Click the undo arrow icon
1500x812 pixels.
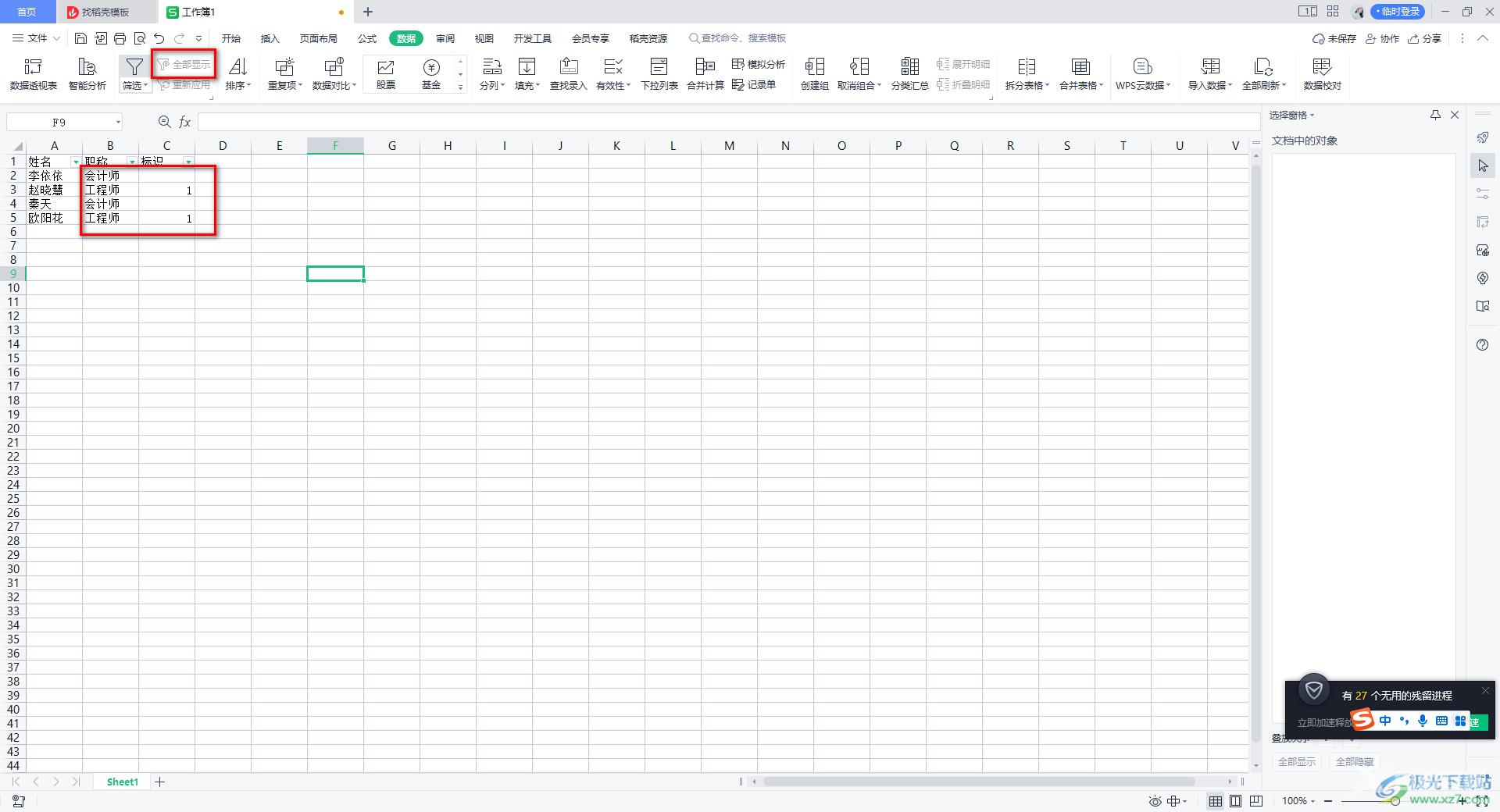(x=159, y=38)
